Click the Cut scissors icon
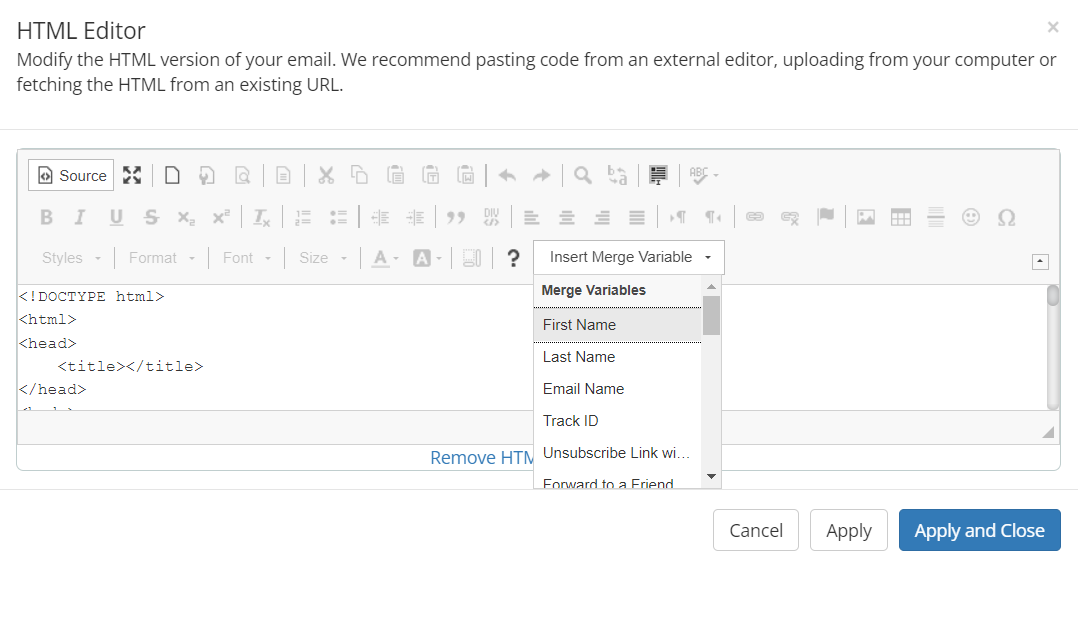 tap(325, 175)
